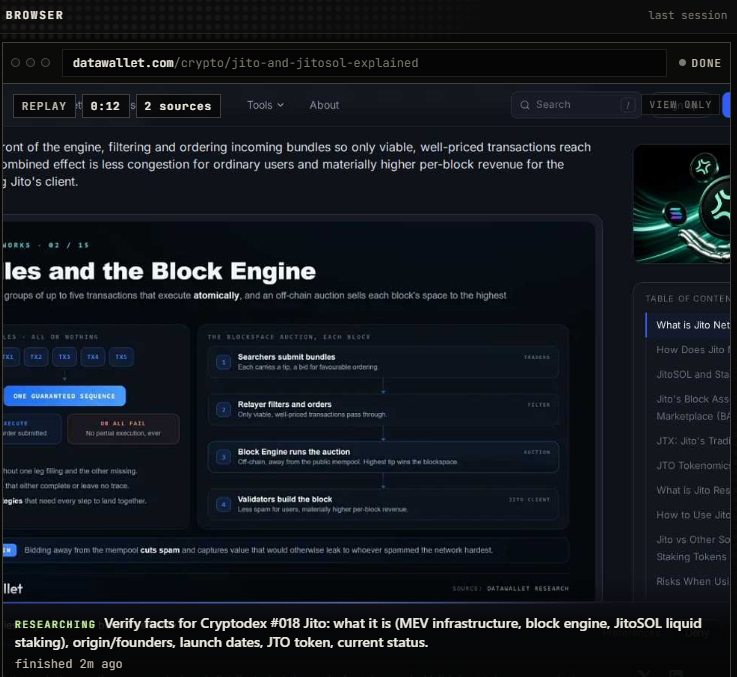Open the About menu item
The image size is (737, 677).
[324, 105]
